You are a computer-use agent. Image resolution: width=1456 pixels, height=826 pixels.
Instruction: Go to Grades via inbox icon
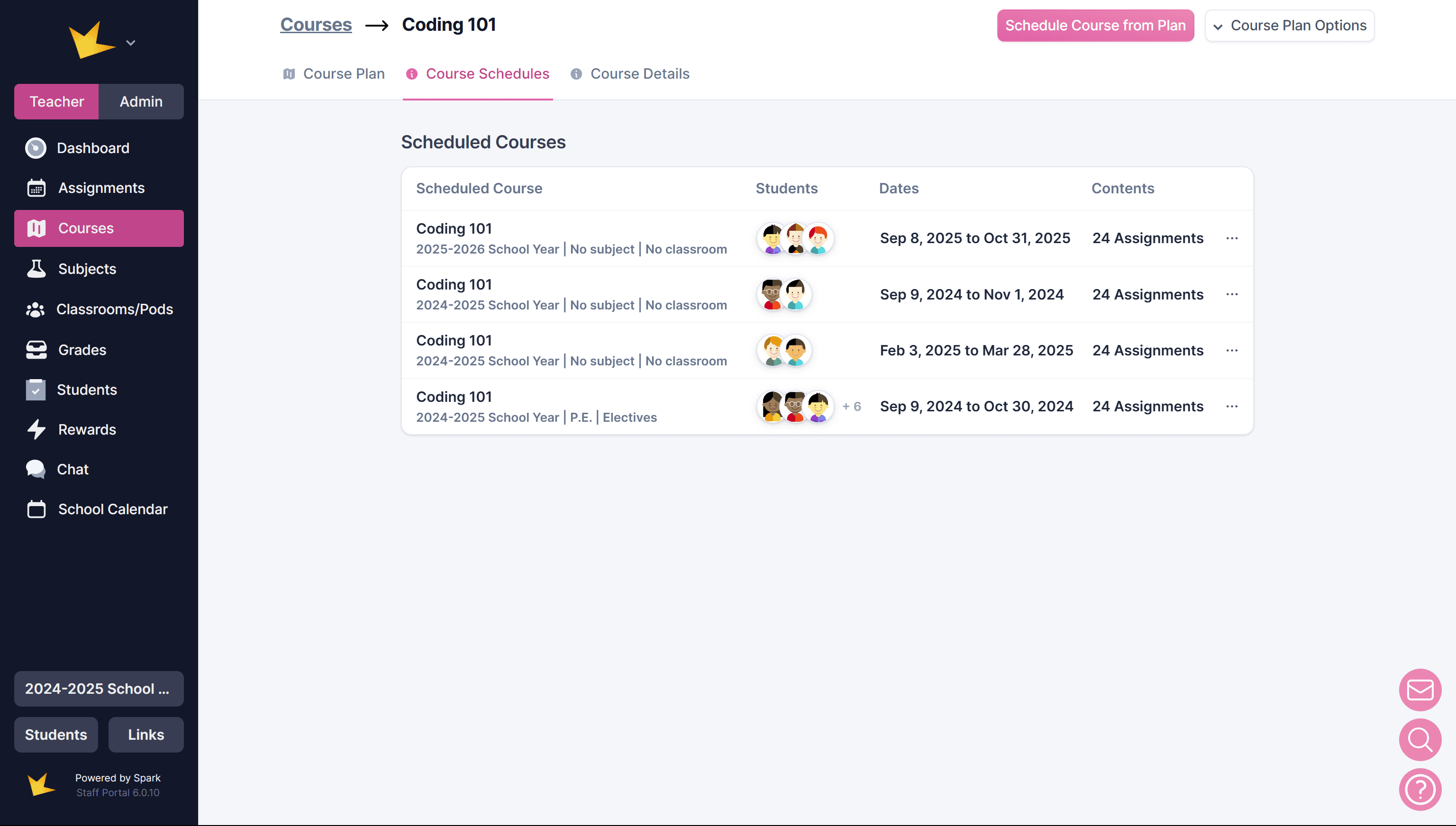point(36,350)
